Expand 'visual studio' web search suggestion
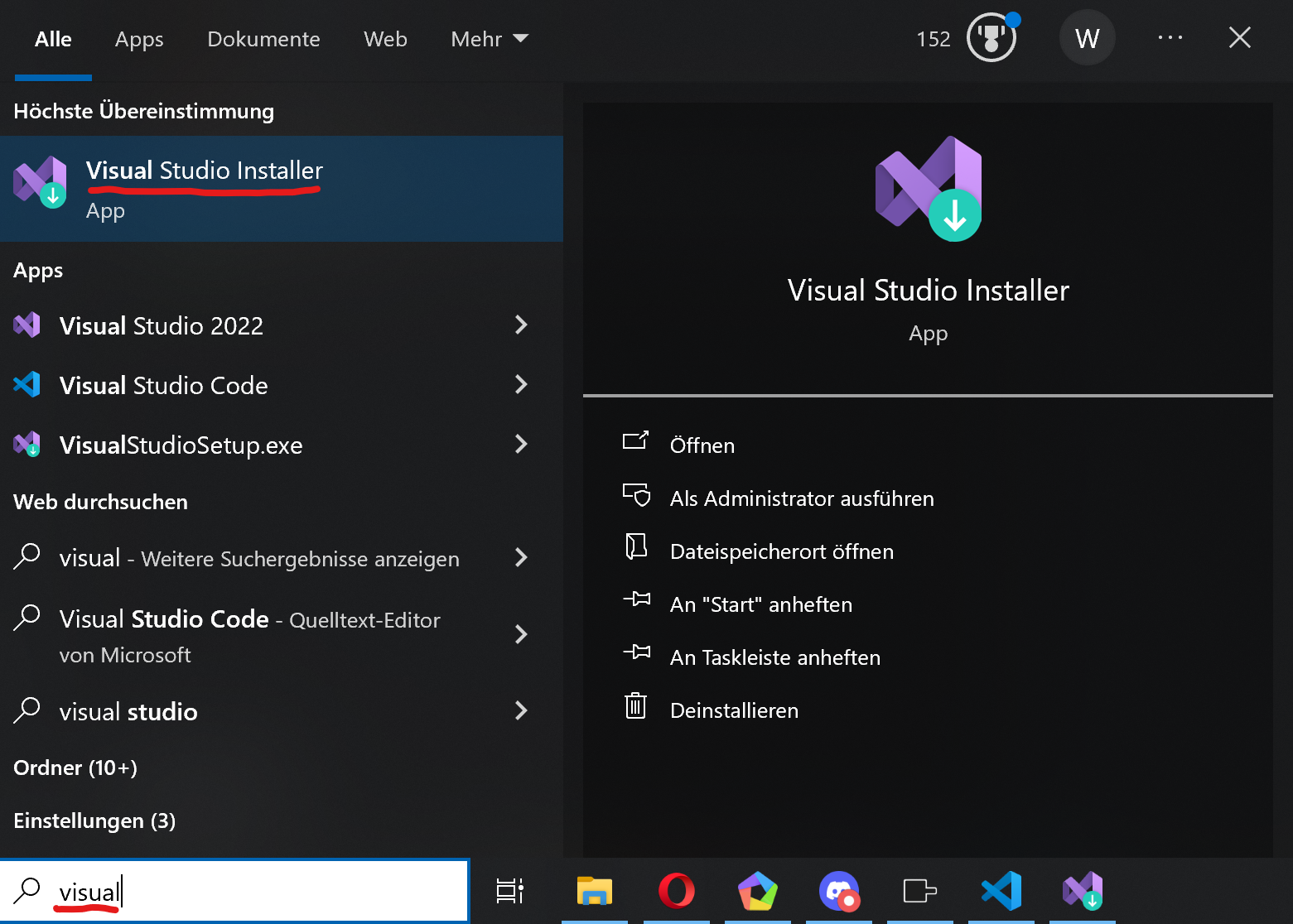Screen dimensions: 1293x924 pos(521,710)
